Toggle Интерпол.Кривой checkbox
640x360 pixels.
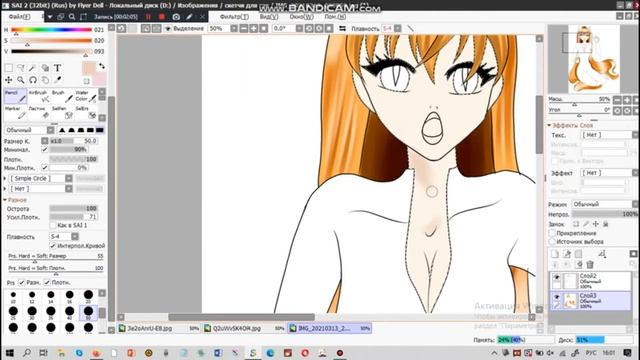(53, 246)
